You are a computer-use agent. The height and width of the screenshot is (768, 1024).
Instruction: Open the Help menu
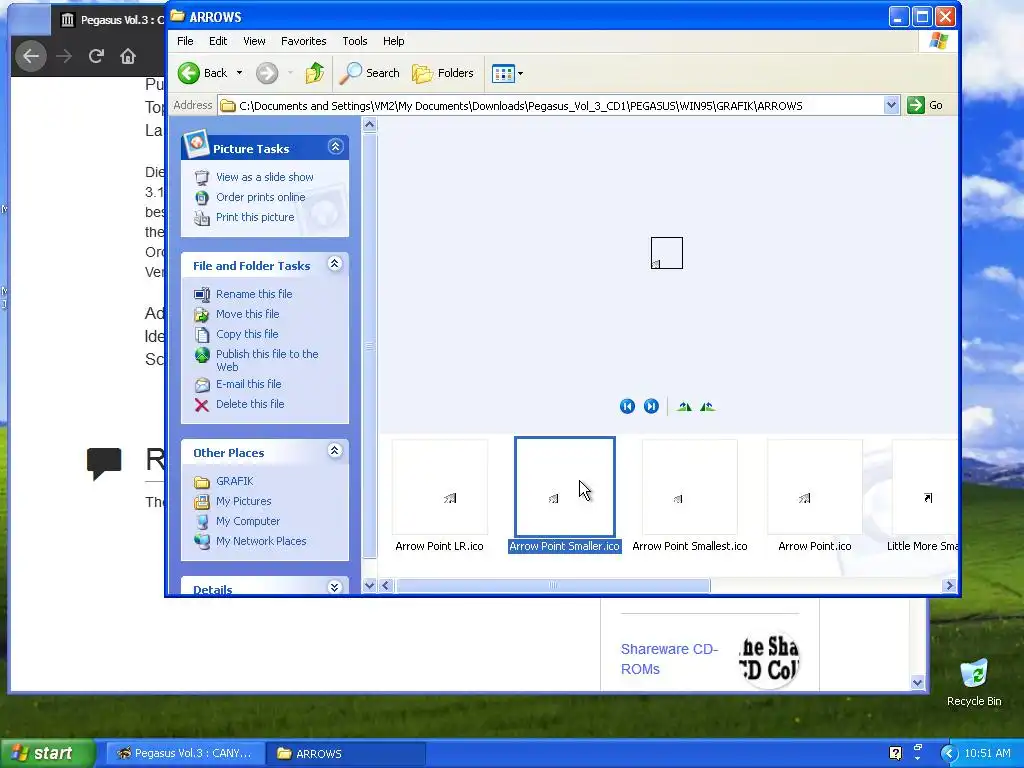[393, 41]
